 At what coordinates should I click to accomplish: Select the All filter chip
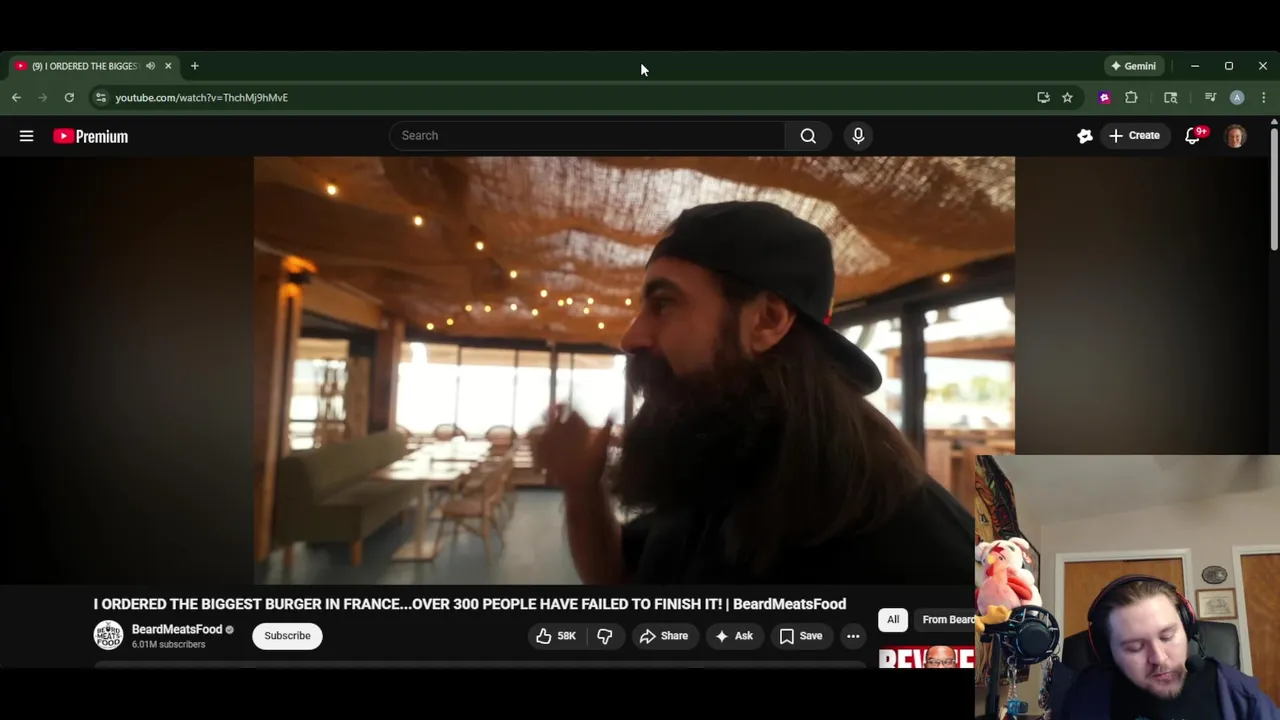[893, 620]
